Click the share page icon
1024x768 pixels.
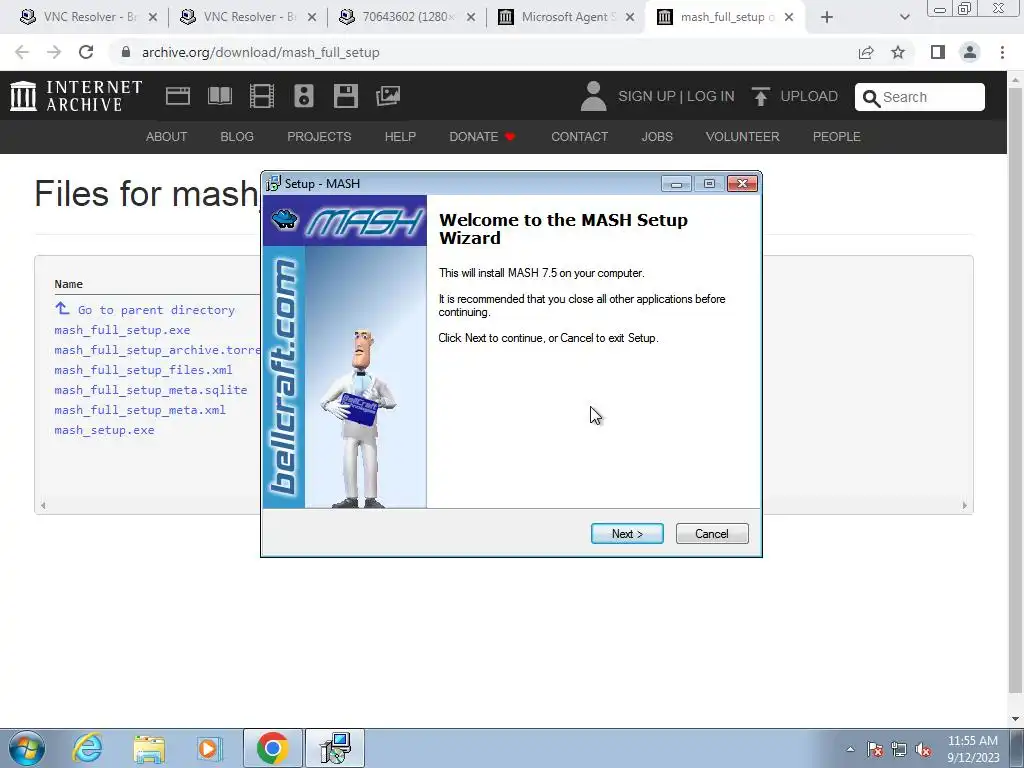pos(866,52)
